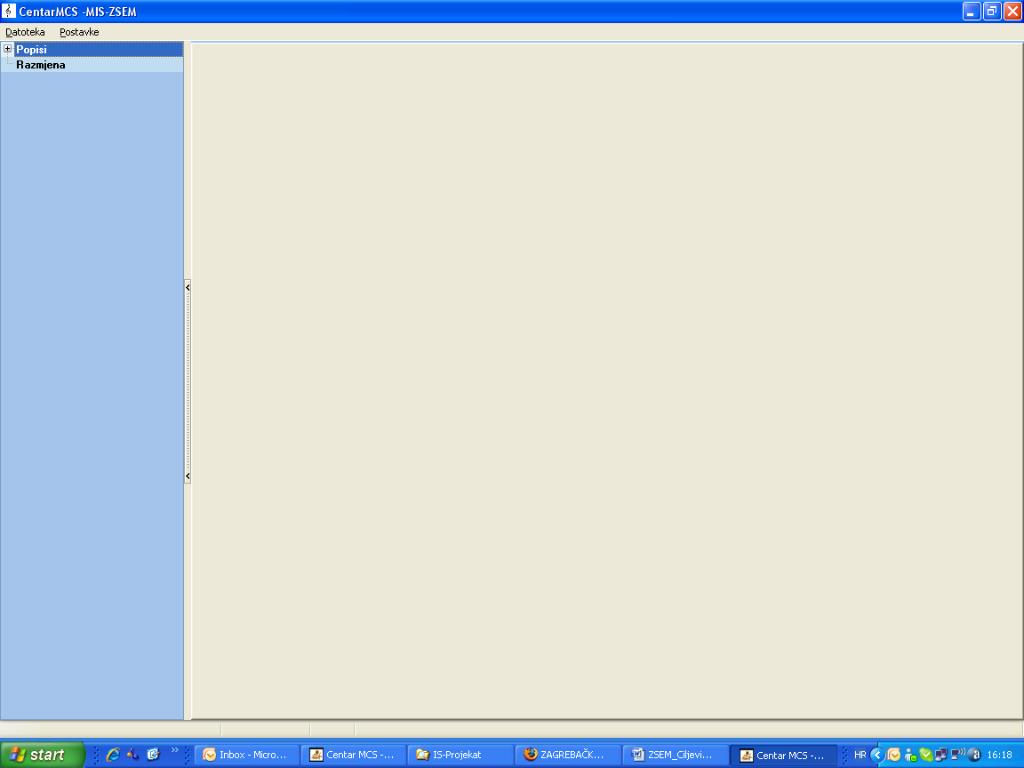The width and height of the screenshot is (1024, 768).
Task: Minimize the CentarMCS window
Action: tap(972, 11)
